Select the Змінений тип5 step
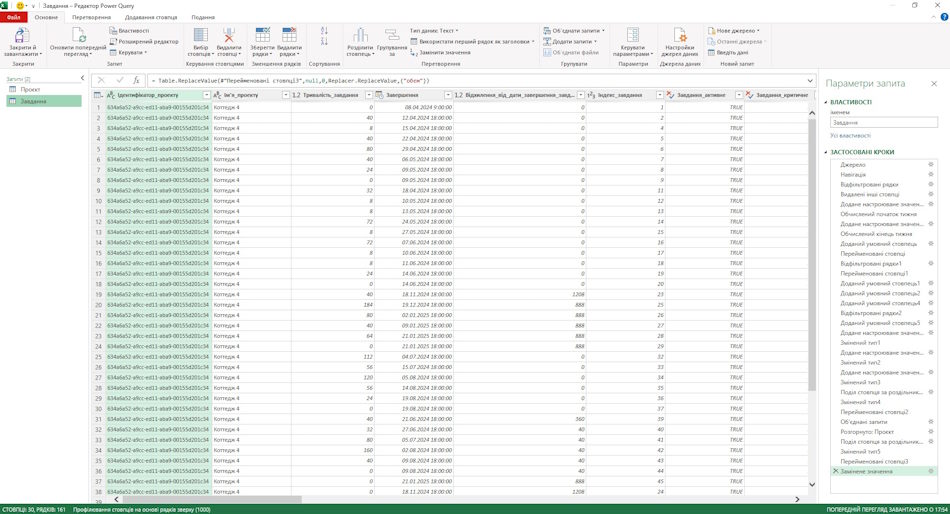The image size is (950, 514). 883,452
